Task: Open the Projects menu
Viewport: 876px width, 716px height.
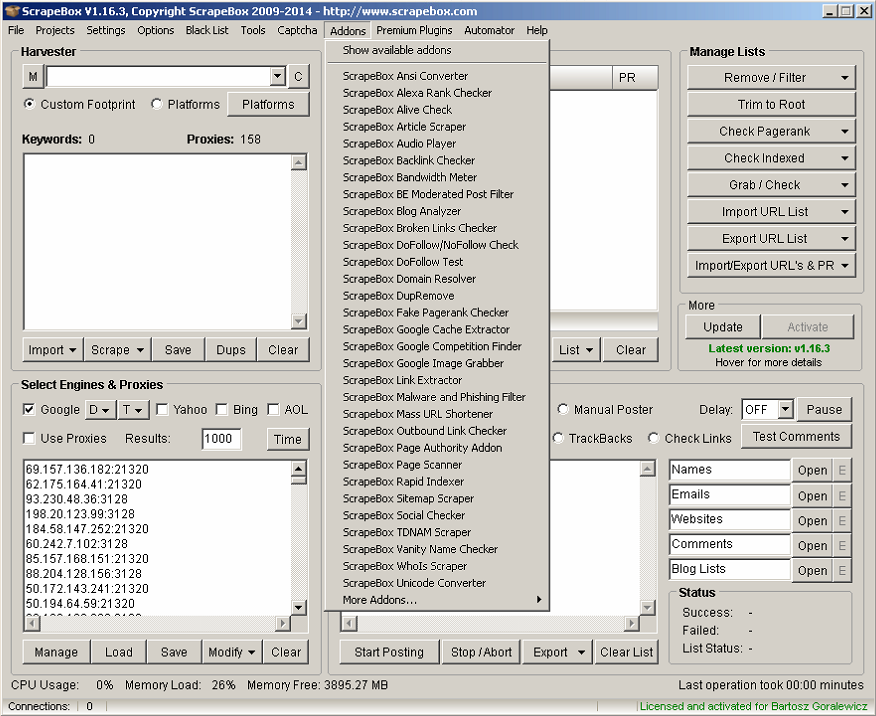Action: click(55, 30)
